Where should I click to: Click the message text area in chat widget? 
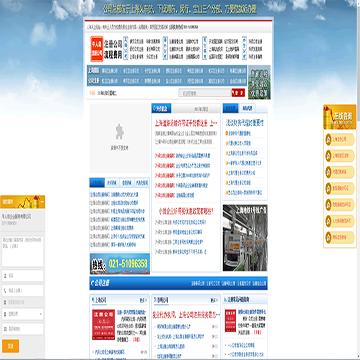[23, 252]
